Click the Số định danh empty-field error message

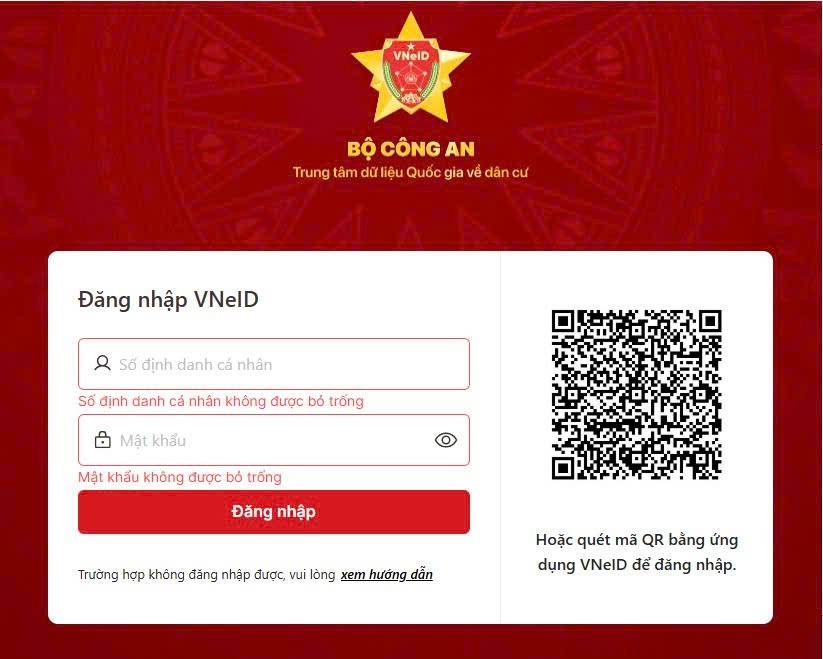click(220, 401)
